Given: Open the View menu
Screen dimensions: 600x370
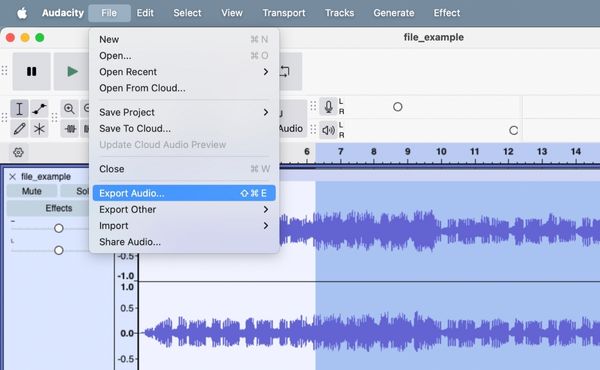Looking at the screenshot, I should pos(232,13).
